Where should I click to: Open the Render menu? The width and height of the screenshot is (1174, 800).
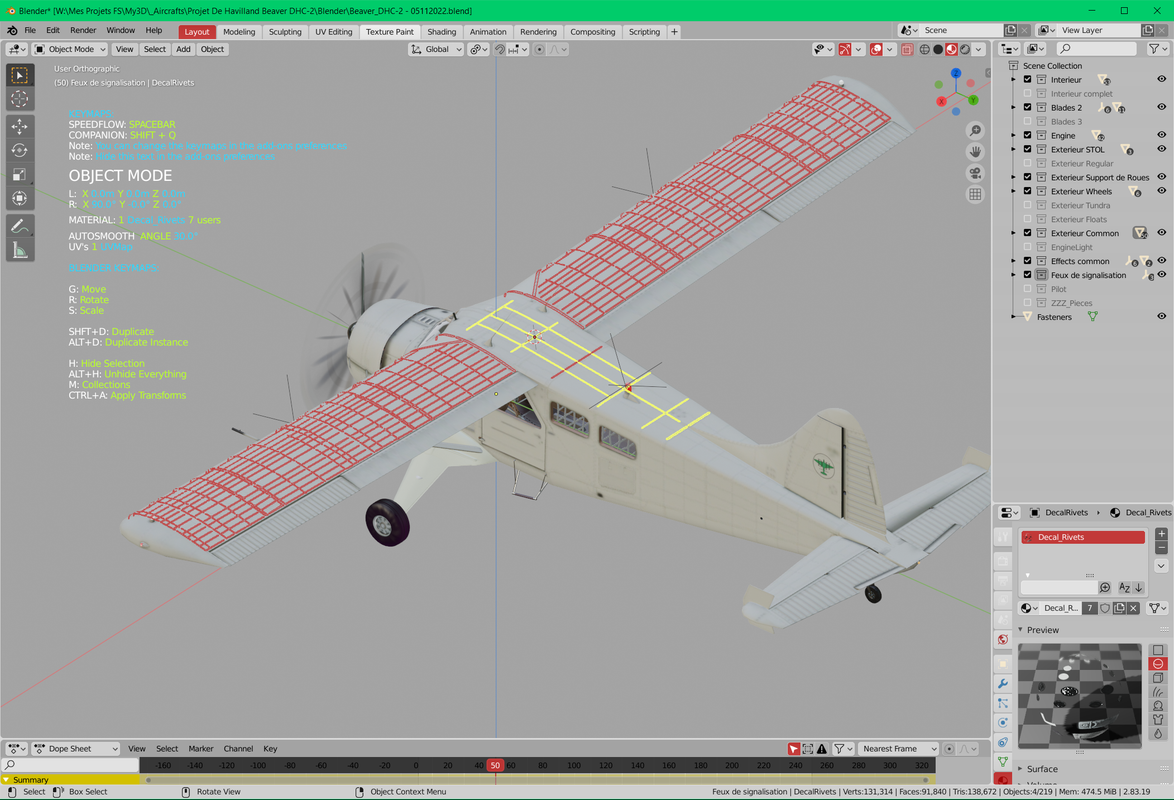coord(83,31)
